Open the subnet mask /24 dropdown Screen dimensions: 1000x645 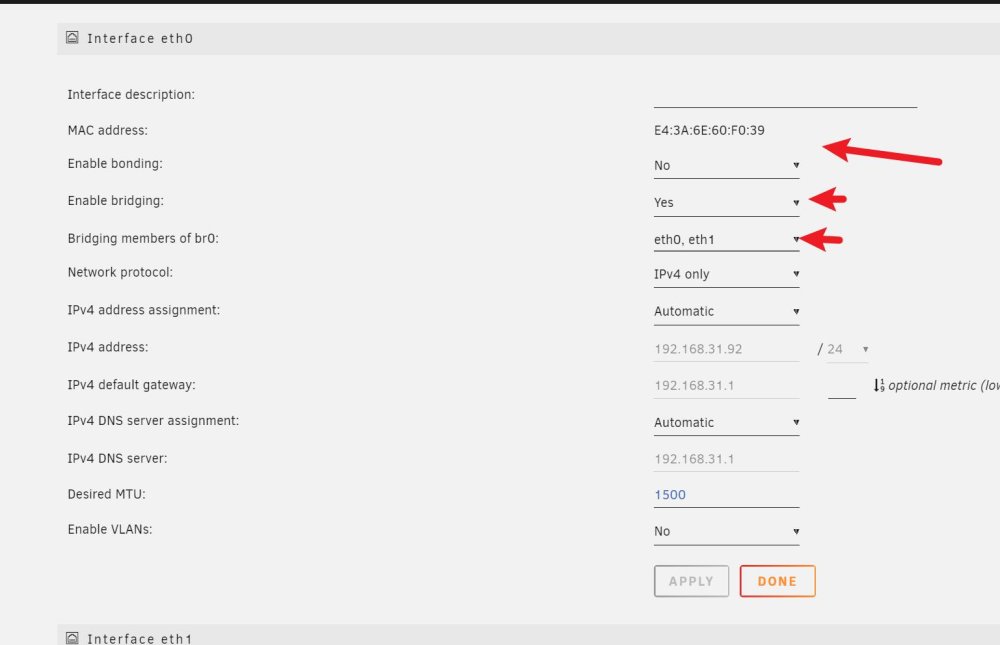pos(848,349)
